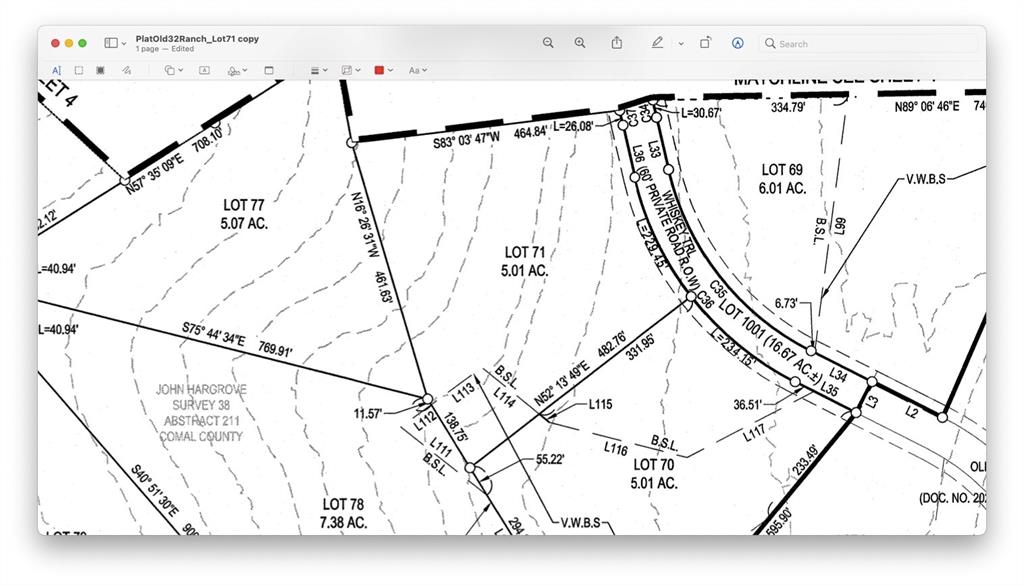1024x585 pixels.
Task: Rotate the page with Rotate button
Action: click(x=705, y=43)
